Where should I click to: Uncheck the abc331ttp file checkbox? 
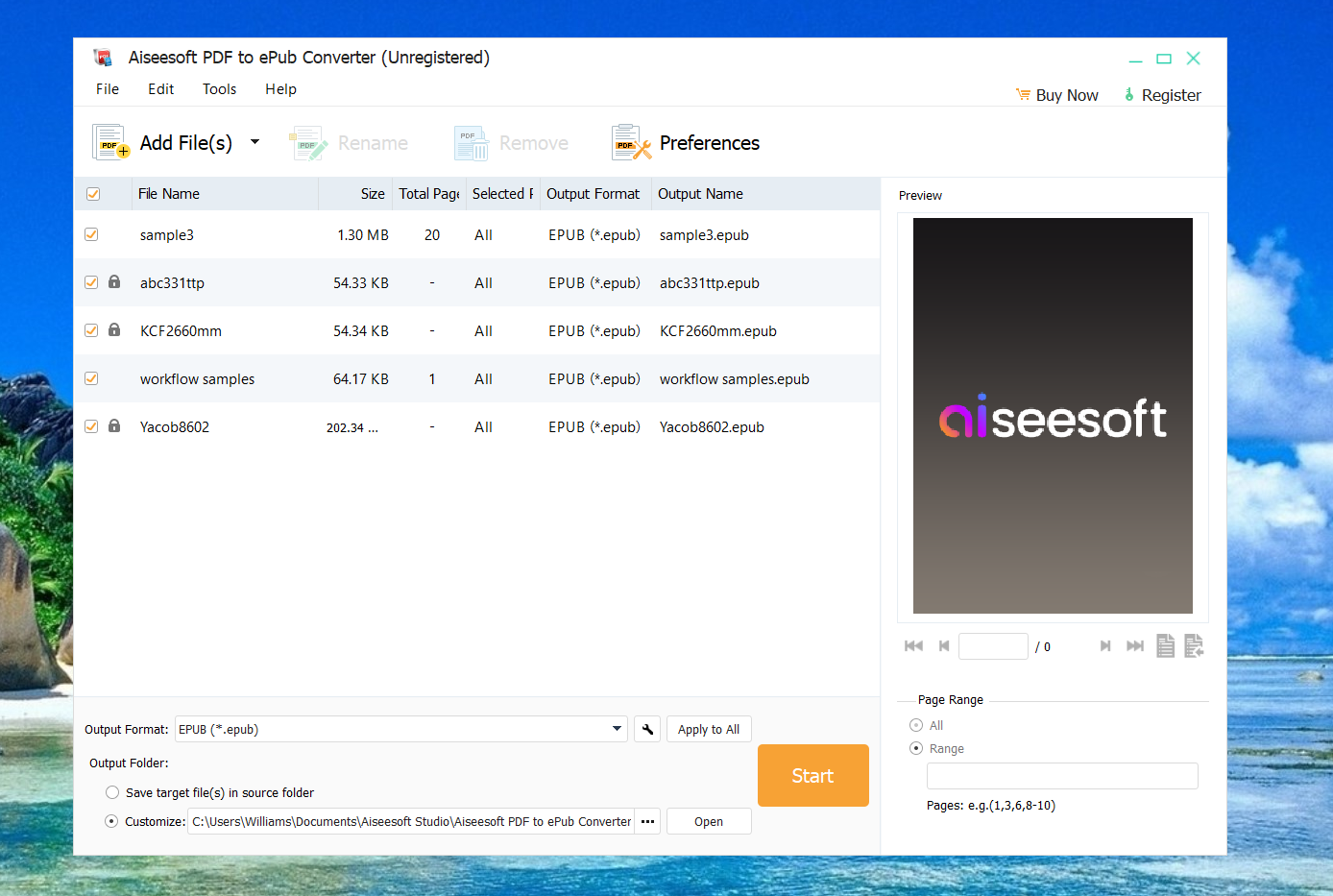(x=91, y=282)
